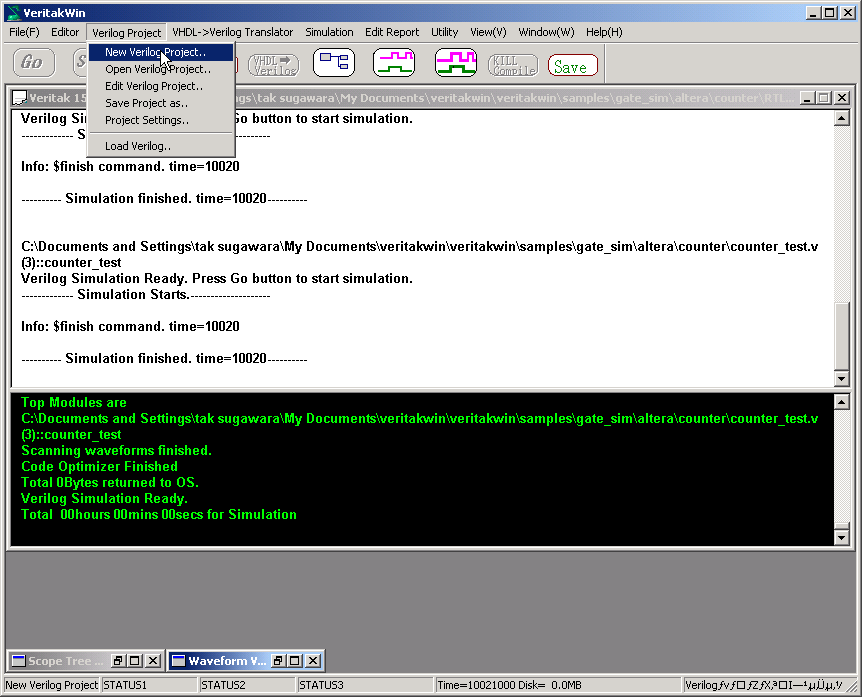Close the Waveform Viewer minimized window

313,661
